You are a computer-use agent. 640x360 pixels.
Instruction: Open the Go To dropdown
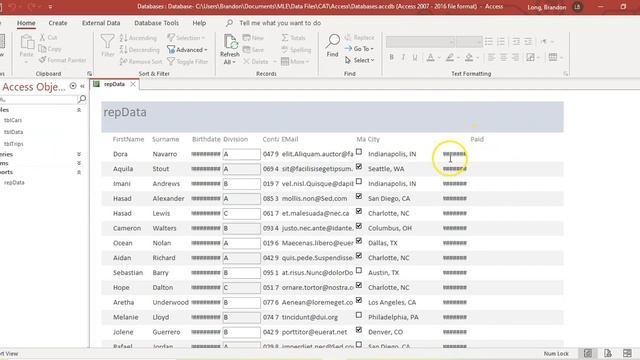pyautogui.click(x=359, y=49)
